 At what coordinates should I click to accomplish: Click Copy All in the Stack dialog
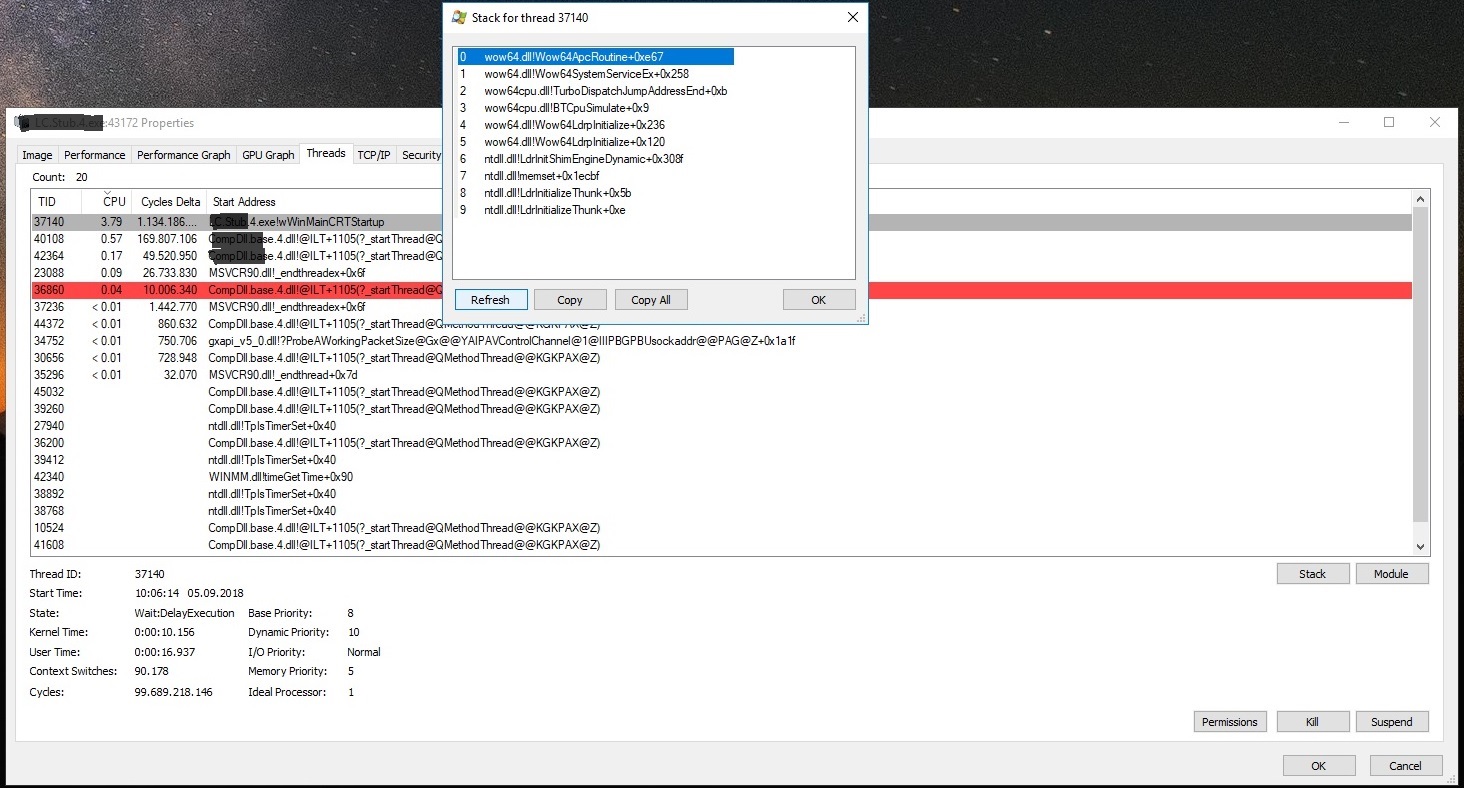(651, 299)
